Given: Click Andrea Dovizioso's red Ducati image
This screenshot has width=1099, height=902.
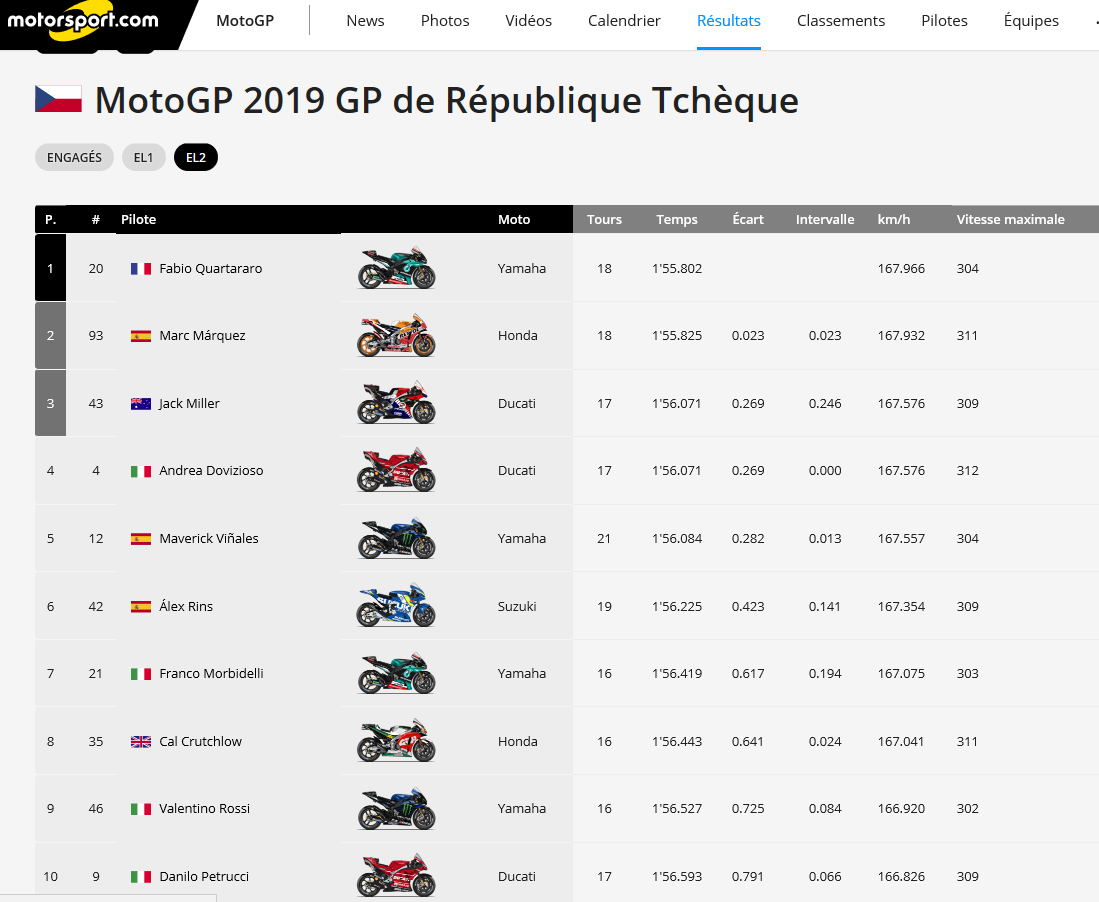Looking at the screenshot, I should (397, 470).
